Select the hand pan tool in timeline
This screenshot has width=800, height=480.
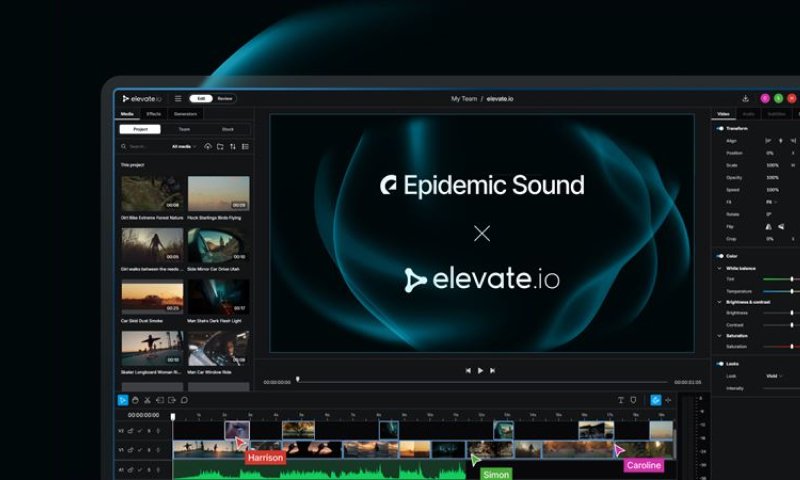coord(135,400)
